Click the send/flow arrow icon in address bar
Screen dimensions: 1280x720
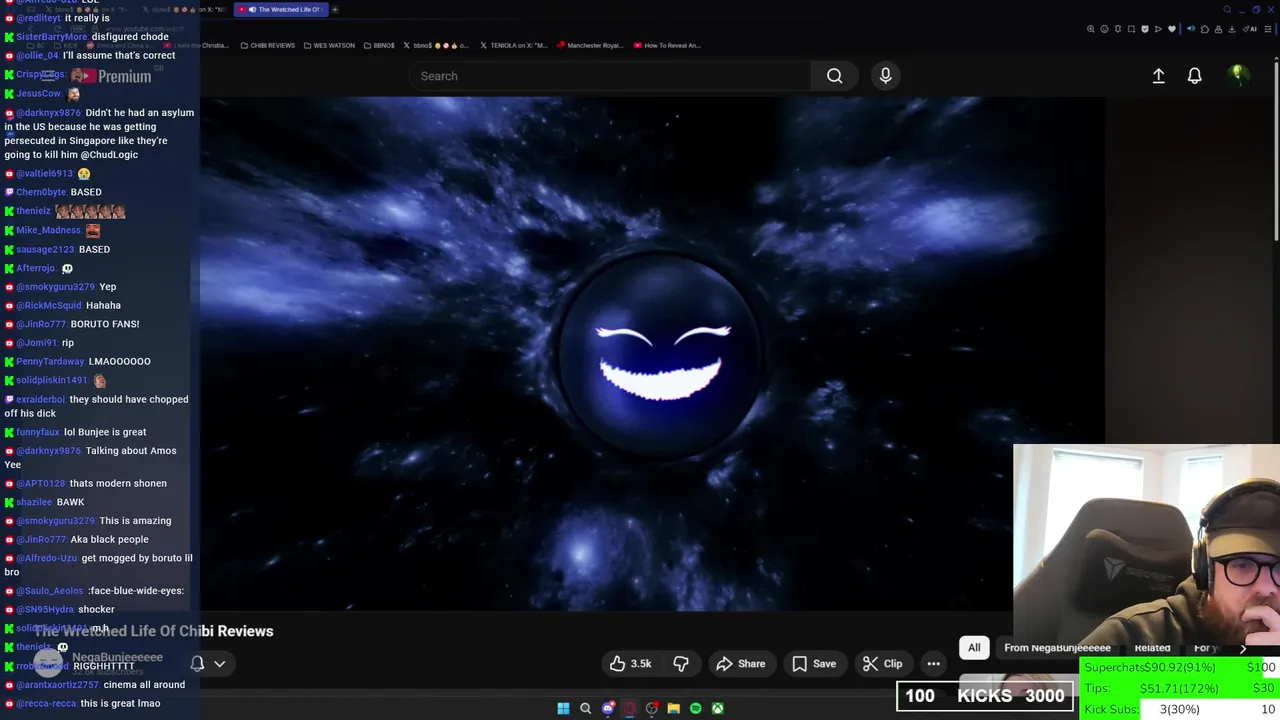pos(1158,29)
